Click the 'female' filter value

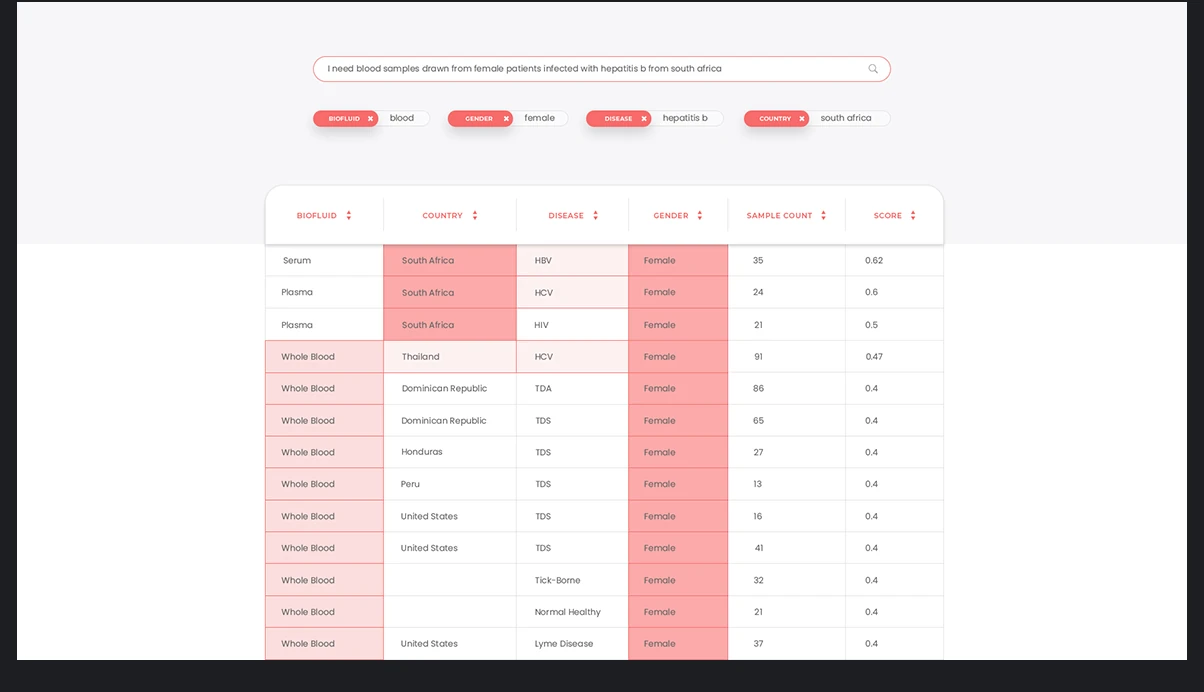tap(540, 118)
